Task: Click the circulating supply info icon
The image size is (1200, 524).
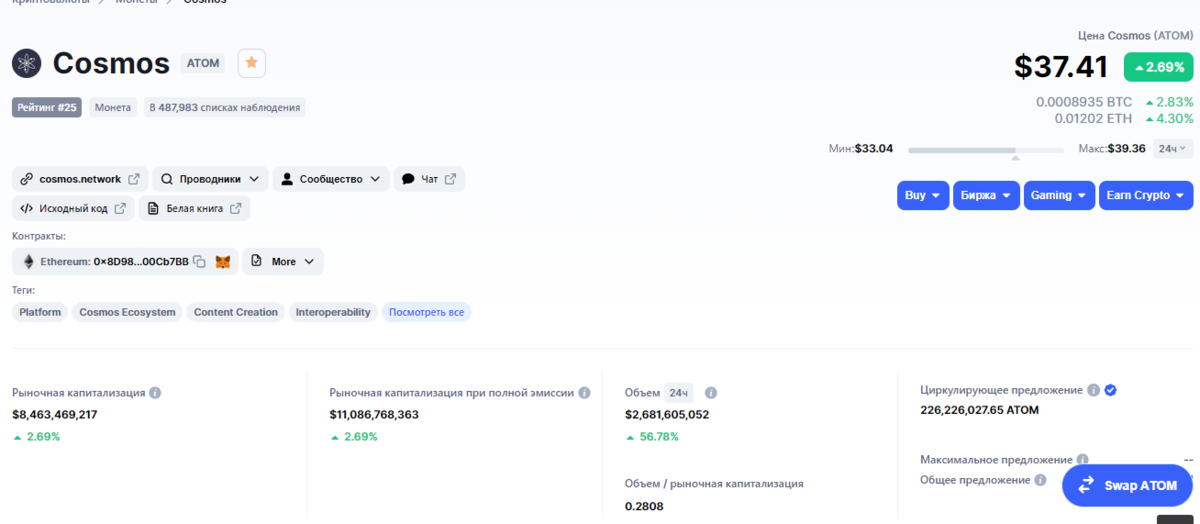Action: pyautogui.click(x=1093, y=390)
